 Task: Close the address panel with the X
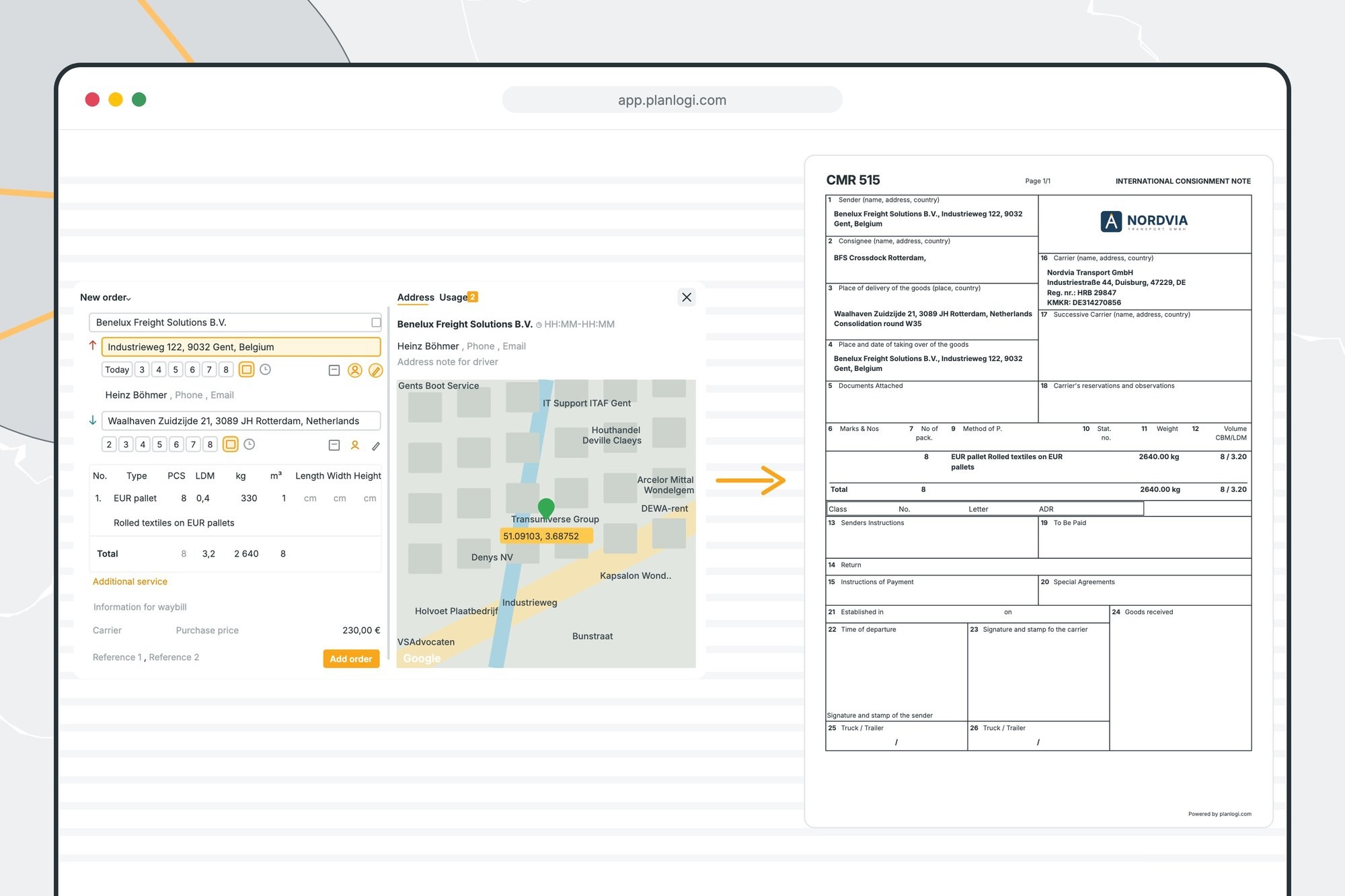click(687, 297)
